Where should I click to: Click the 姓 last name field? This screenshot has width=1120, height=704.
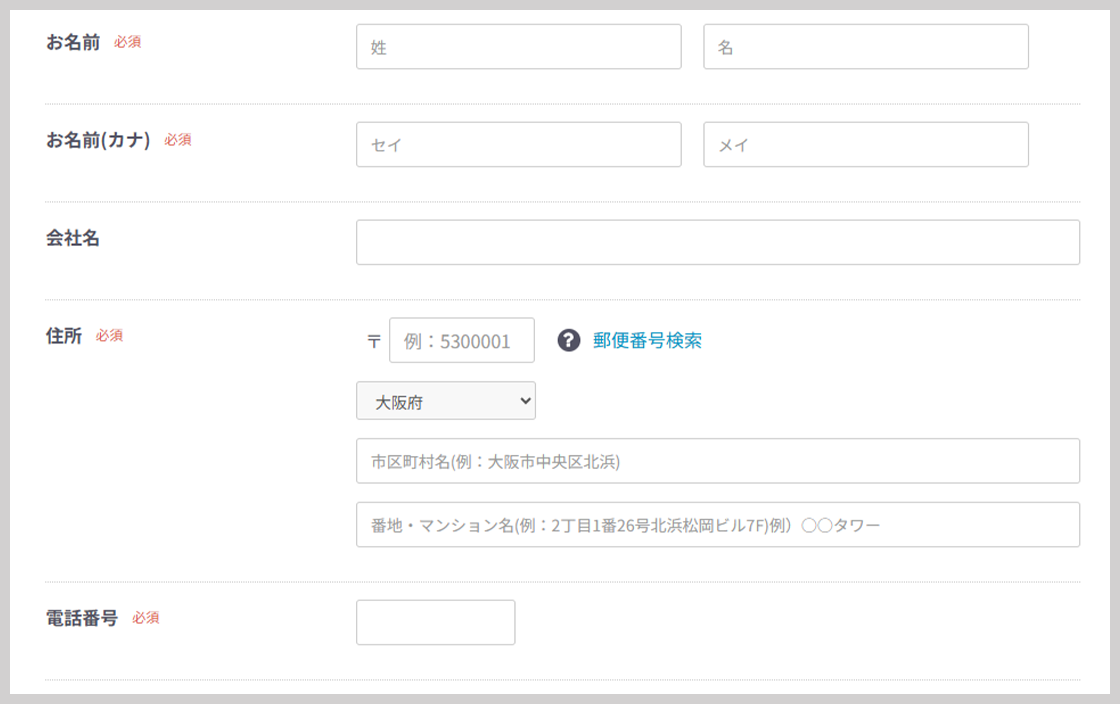[518, 47]
